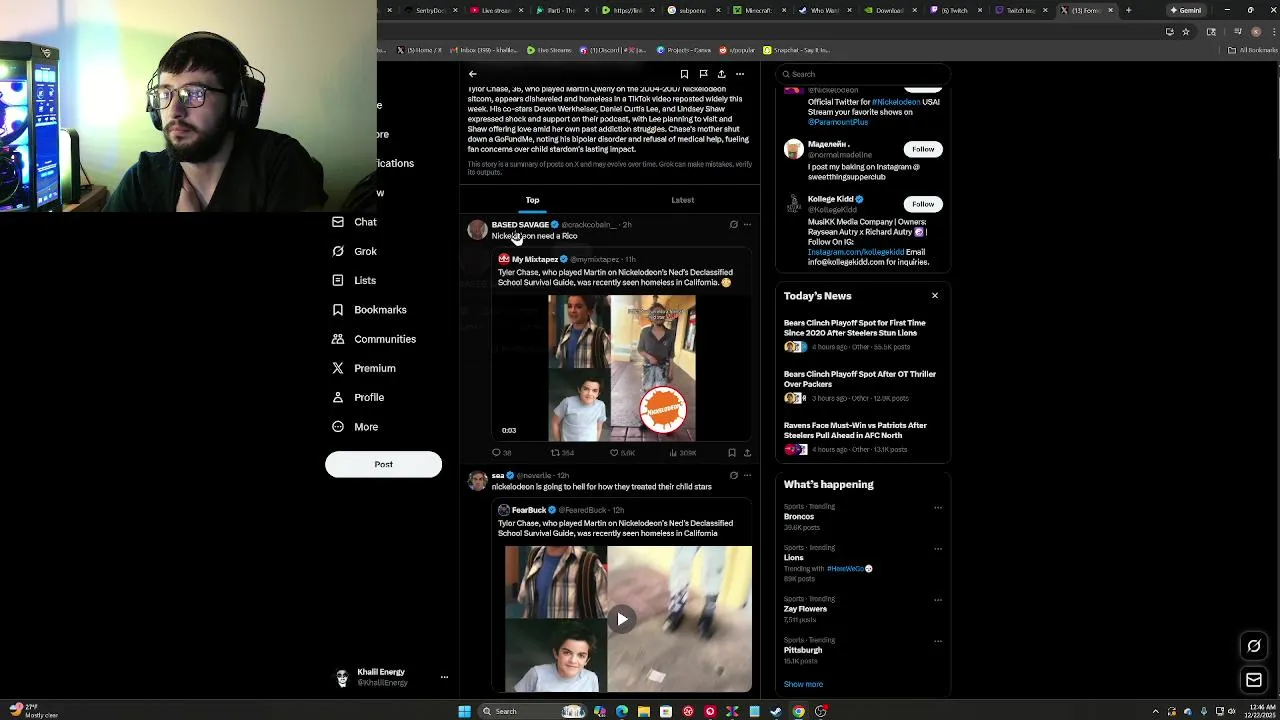Open Google Chrome from the taskbar
1280x720 pixels.
(x=798, y=712)
